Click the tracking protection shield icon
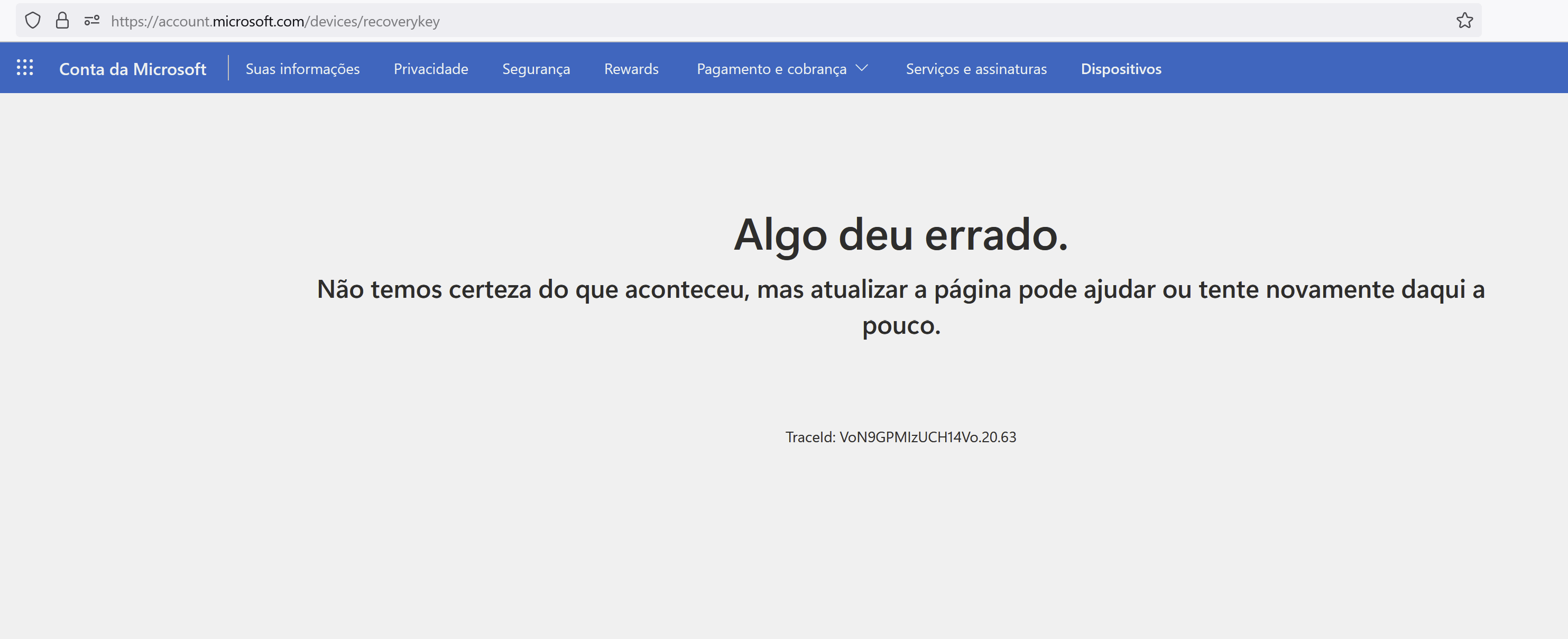This screenshot has height=639, width=1568. coord(33,21)
